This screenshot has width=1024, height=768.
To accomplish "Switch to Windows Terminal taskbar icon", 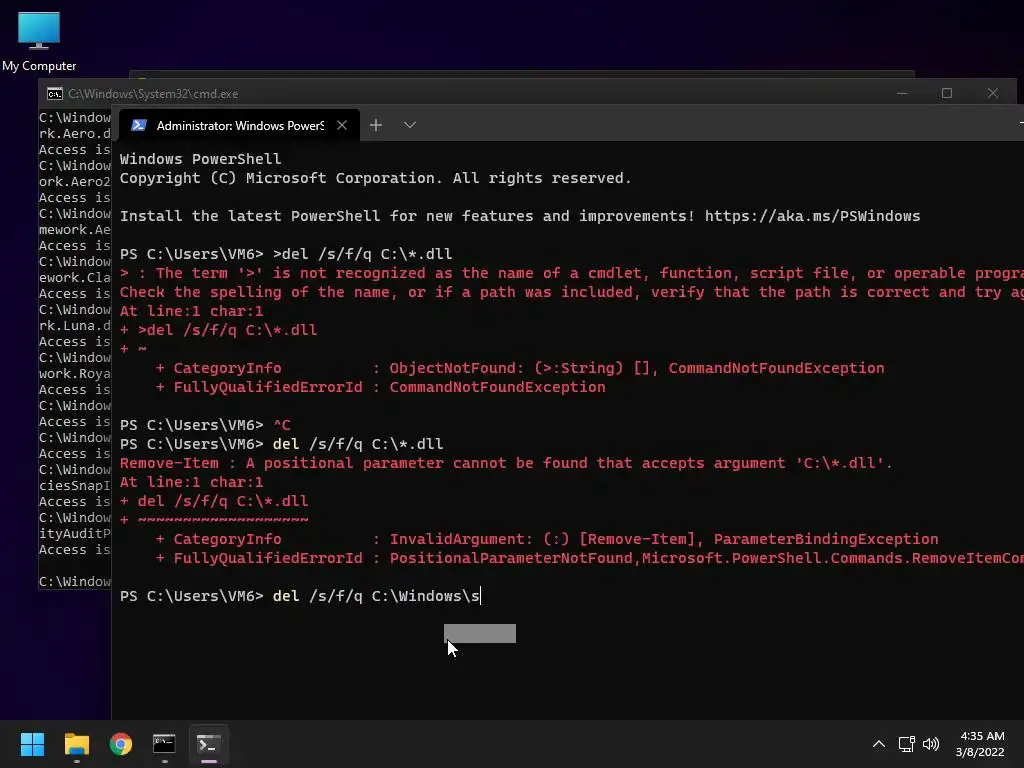I will point(208,744).
